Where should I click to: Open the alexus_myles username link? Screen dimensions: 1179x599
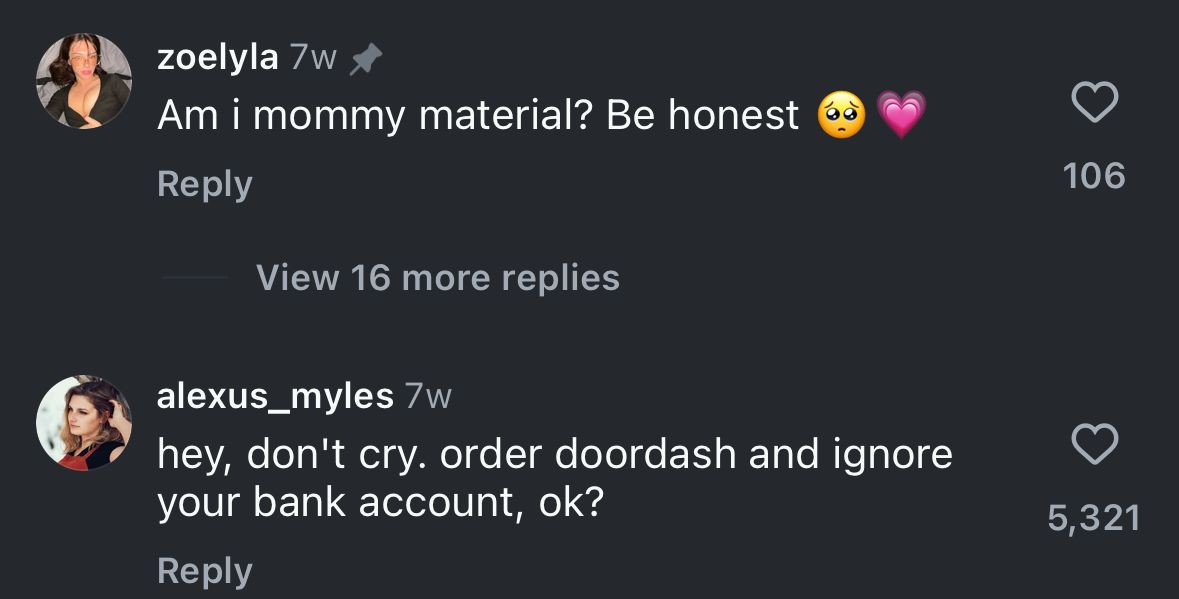pyautogui.click(x=275, y=397)
